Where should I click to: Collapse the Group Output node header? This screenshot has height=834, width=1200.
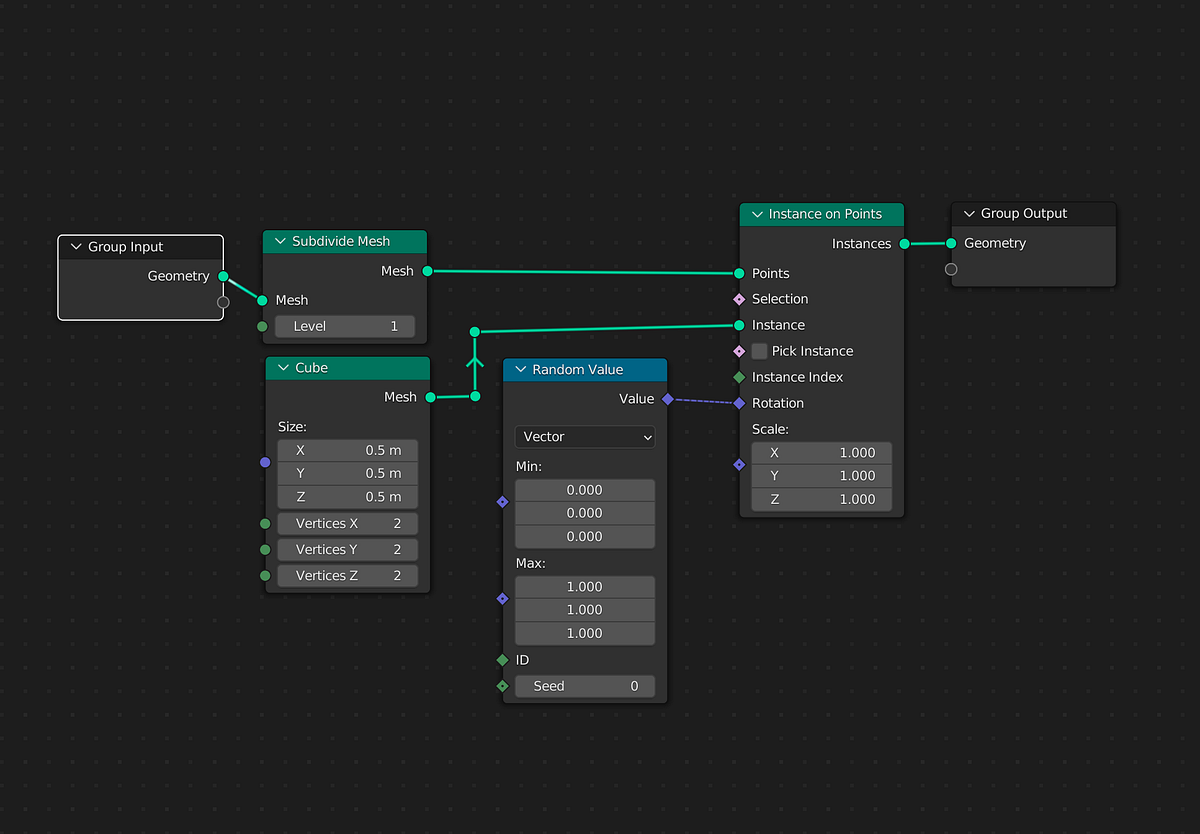pos(968,213)
